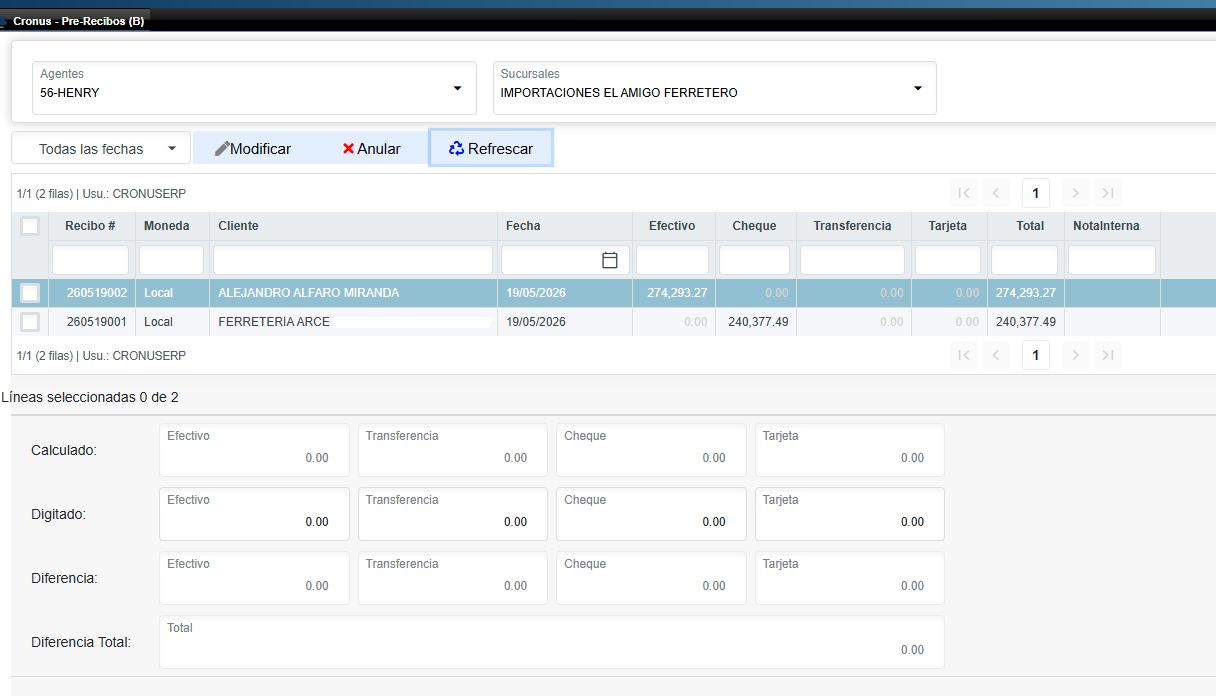Viewport: 1216px width, 696px height.
Task: Select client FERRETERIA ARCE cell
Action: (x=353, y=322)
